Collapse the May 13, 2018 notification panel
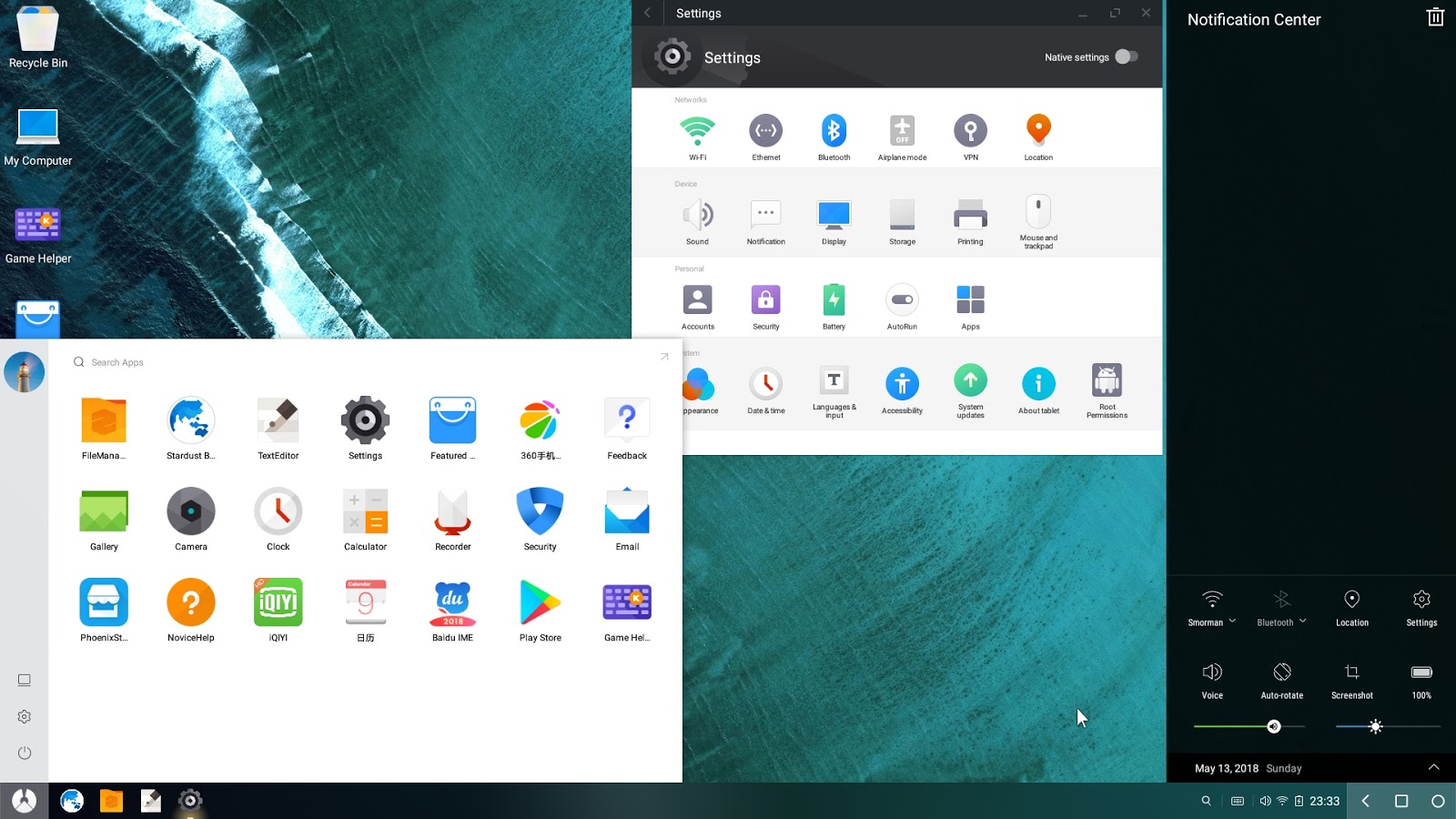Image resolution: width=1456 pixels, height=819 pixels. click(x=1431, y=767)
